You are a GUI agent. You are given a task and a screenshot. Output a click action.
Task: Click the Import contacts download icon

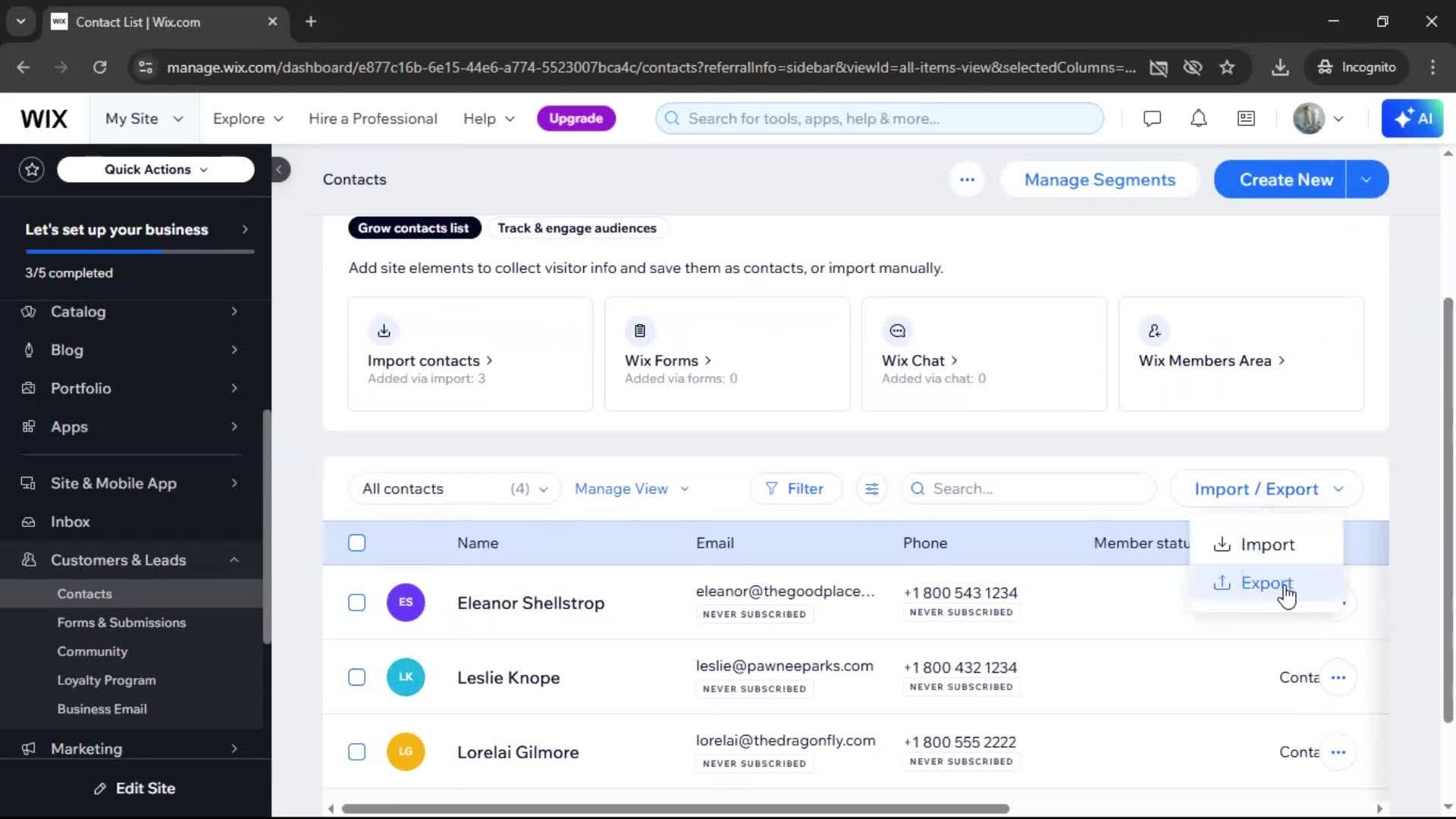tap(384, 331)
